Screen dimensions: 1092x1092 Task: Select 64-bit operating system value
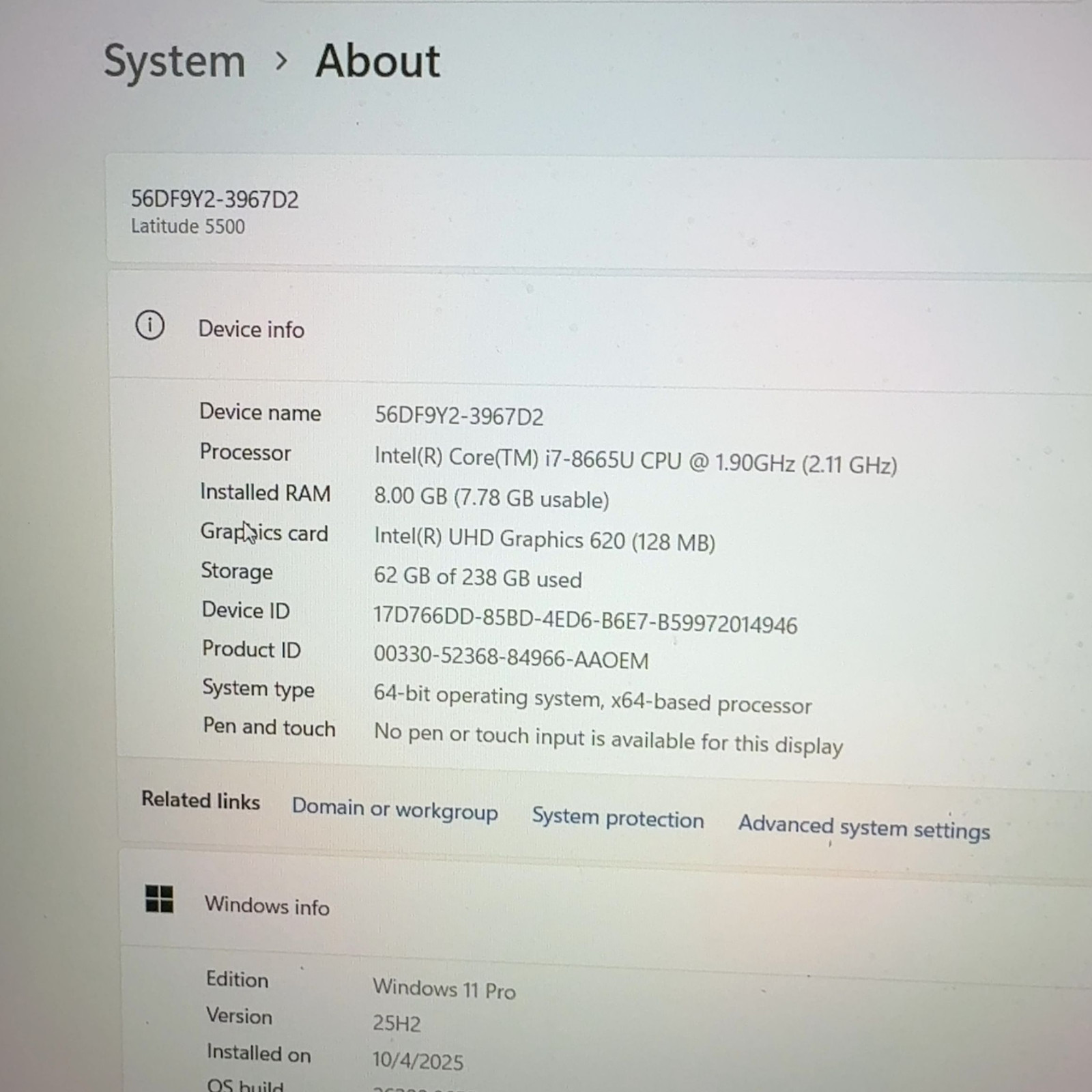point(592,700)
